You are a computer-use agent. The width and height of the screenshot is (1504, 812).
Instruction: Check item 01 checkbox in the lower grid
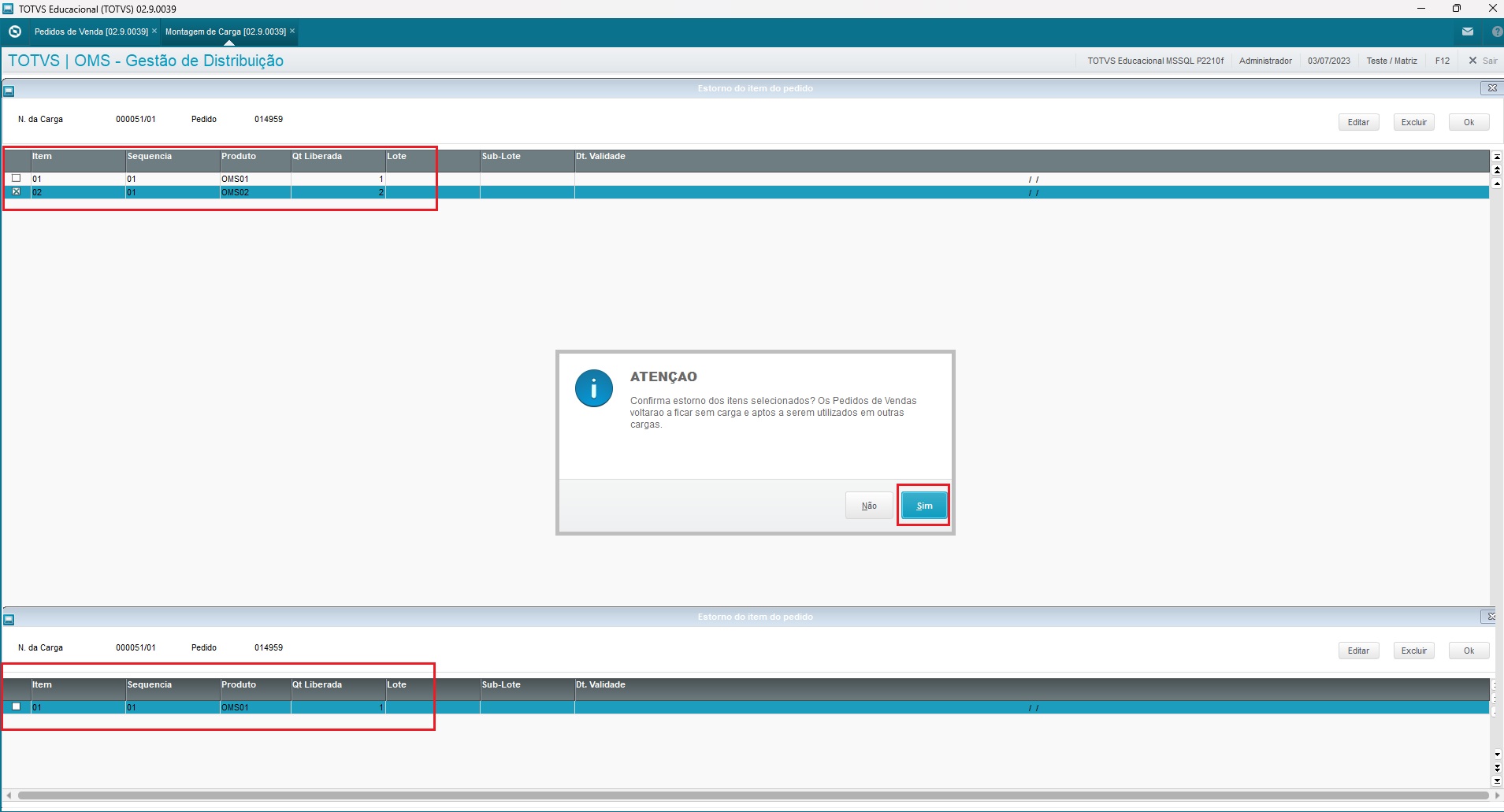coord(16,707)
